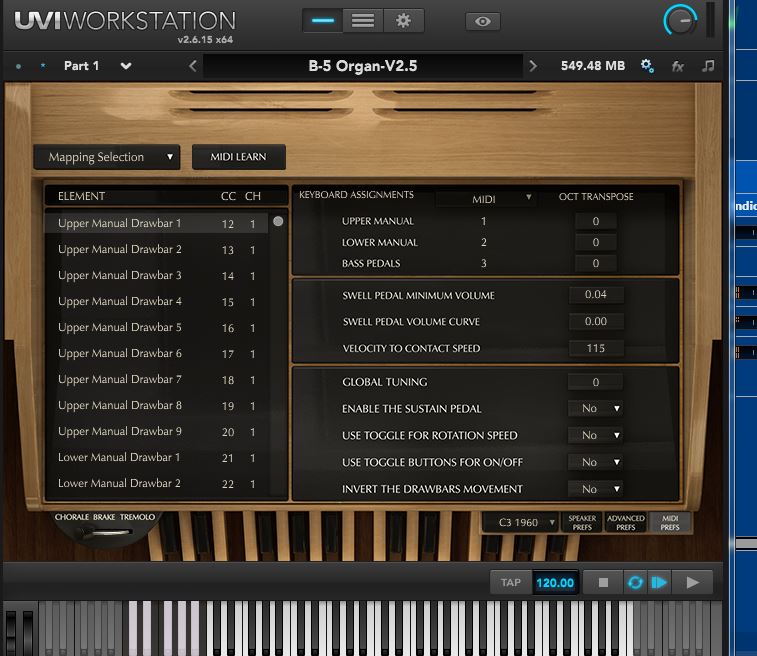This screenshot has height=656, width=757.
Task: Switch to MIDI Prefs tab
Action: 670,523
